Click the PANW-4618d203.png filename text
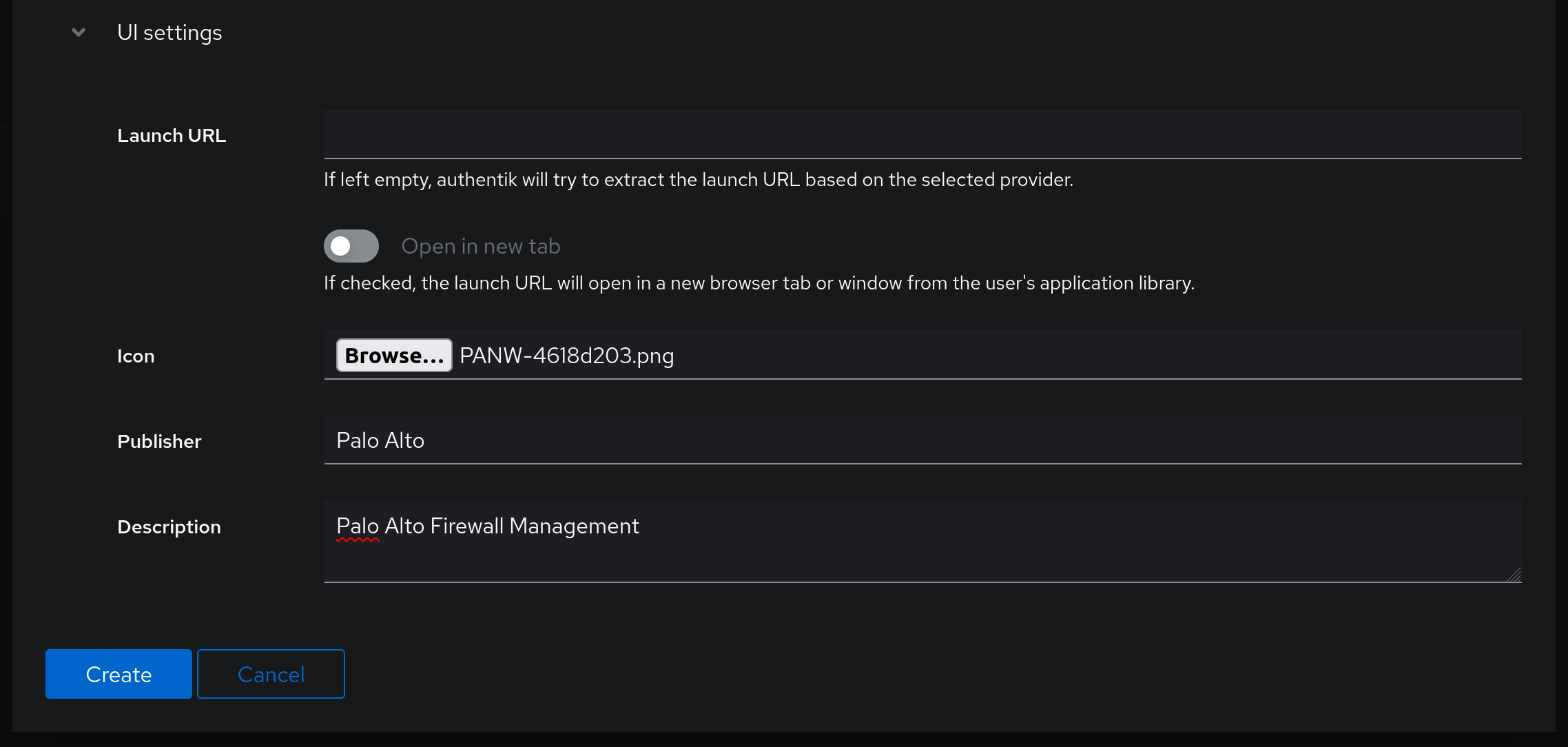The width and height of the screenshot is (1568, 747). coord(566,356)
